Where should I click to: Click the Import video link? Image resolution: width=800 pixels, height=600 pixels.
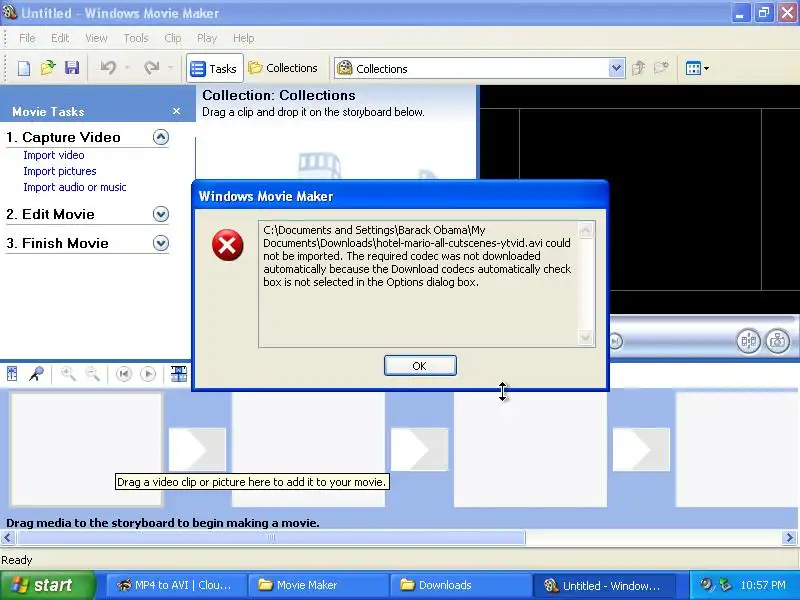tap(54, 155)
